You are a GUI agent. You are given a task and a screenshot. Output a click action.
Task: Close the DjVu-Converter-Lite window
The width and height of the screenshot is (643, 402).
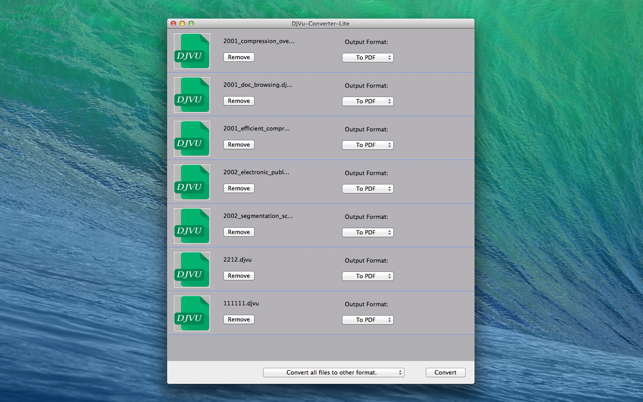[x=173, y=23]
